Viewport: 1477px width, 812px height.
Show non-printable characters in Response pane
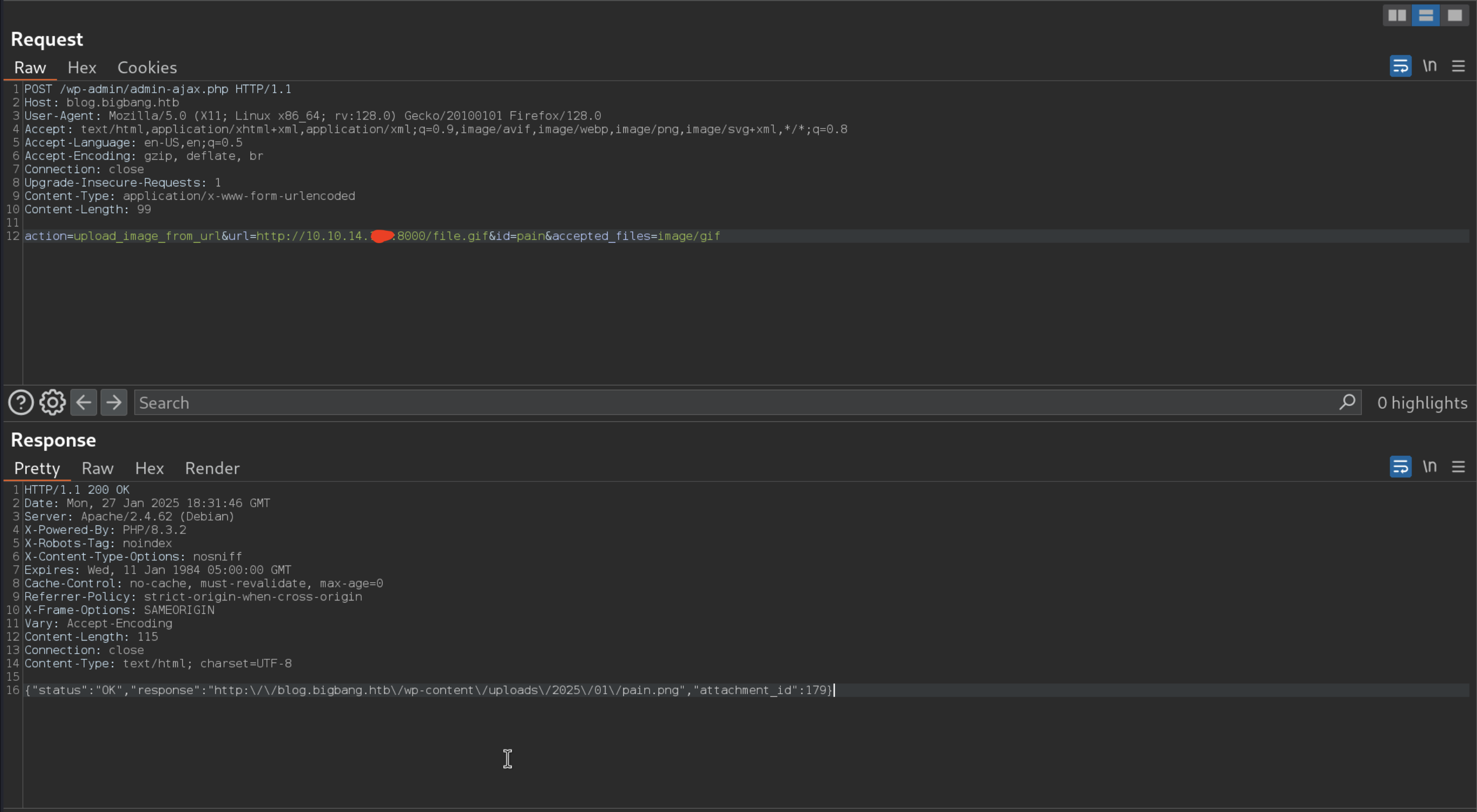tap(1429, 467)
